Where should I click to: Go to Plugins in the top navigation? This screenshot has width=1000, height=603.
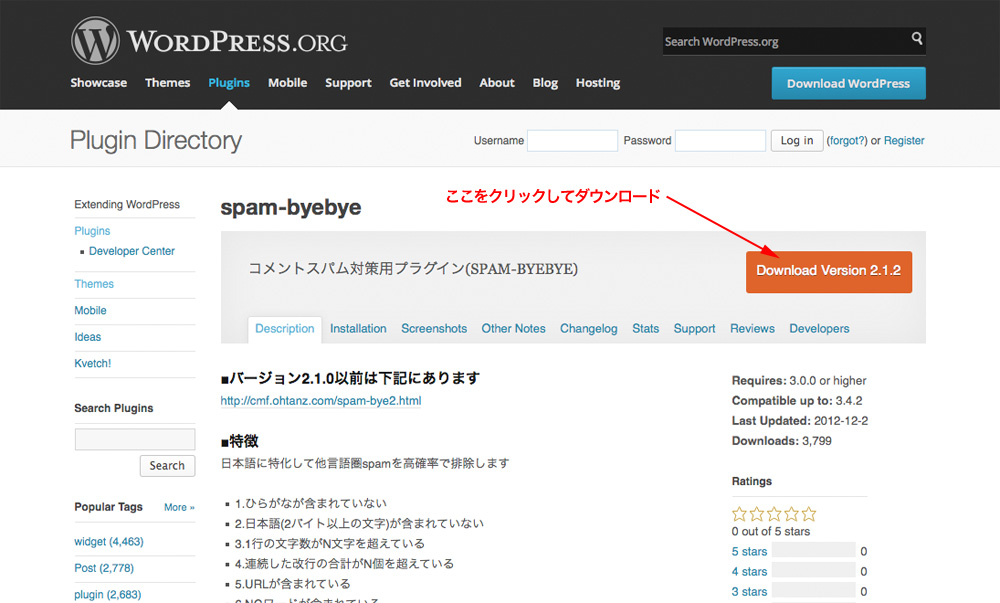(229, 83)
